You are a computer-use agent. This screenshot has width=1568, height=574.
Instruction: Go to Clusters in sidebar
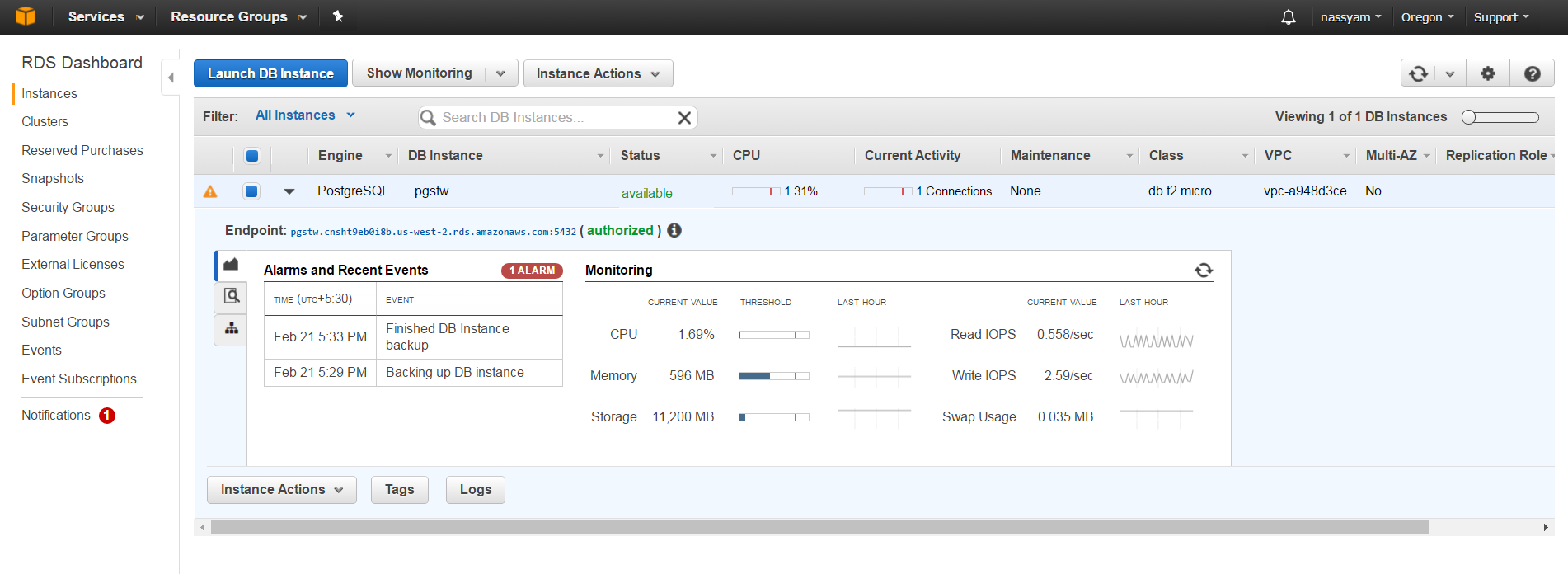[45, 122]
